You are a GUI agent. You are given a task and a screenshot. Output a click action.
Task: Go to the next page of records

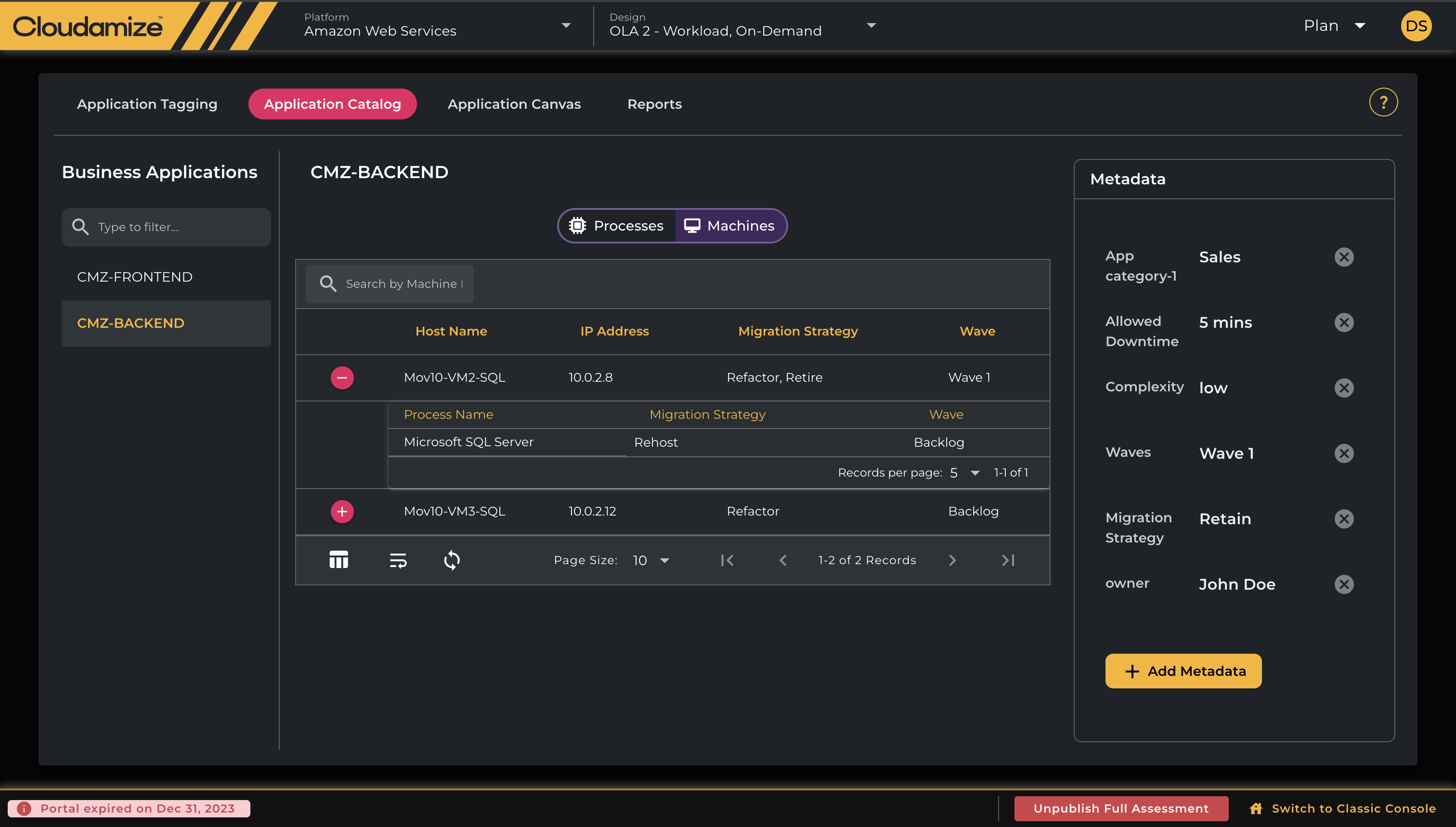(x=952, y=560)
